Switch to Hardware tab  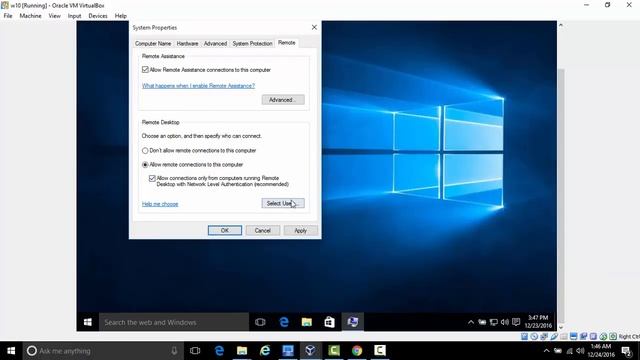187,43
